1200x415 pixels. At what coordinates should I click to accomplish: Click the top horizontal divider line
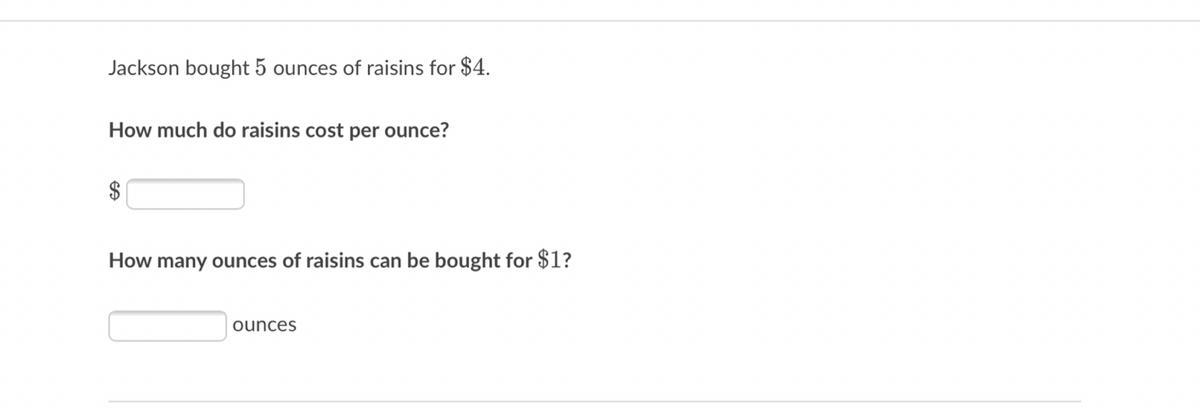coord(600,21)
